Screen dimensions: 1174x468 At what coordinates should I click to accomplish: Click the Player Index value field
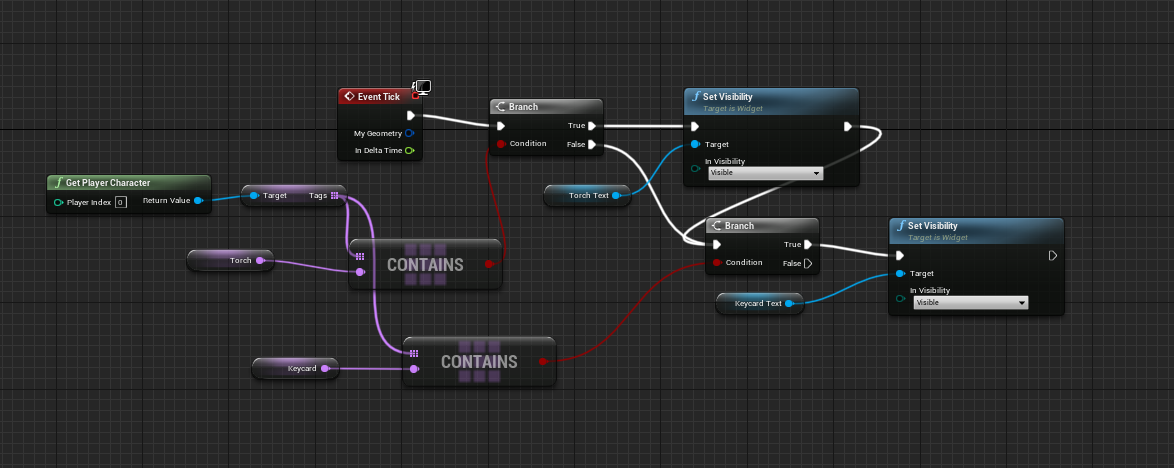click(120, 202)
